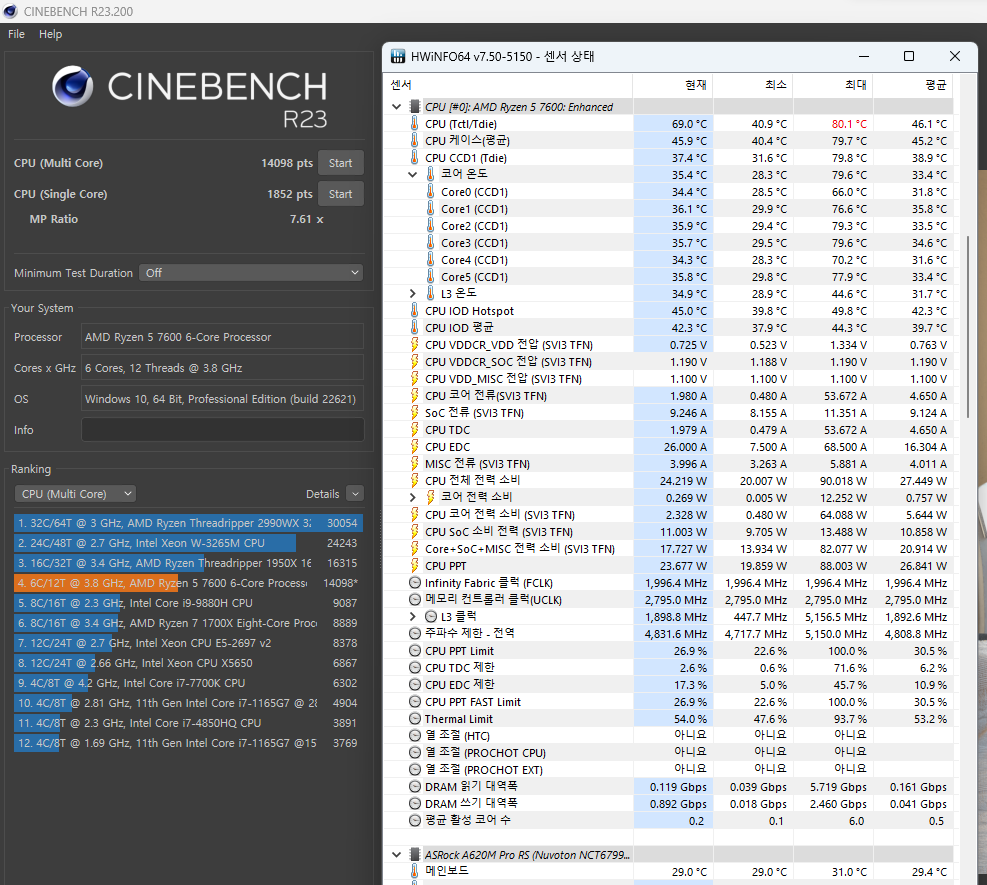This screenshot has height=885, width=987.
Task: Minimize the HWiNFO64 window
Action: 864,57
